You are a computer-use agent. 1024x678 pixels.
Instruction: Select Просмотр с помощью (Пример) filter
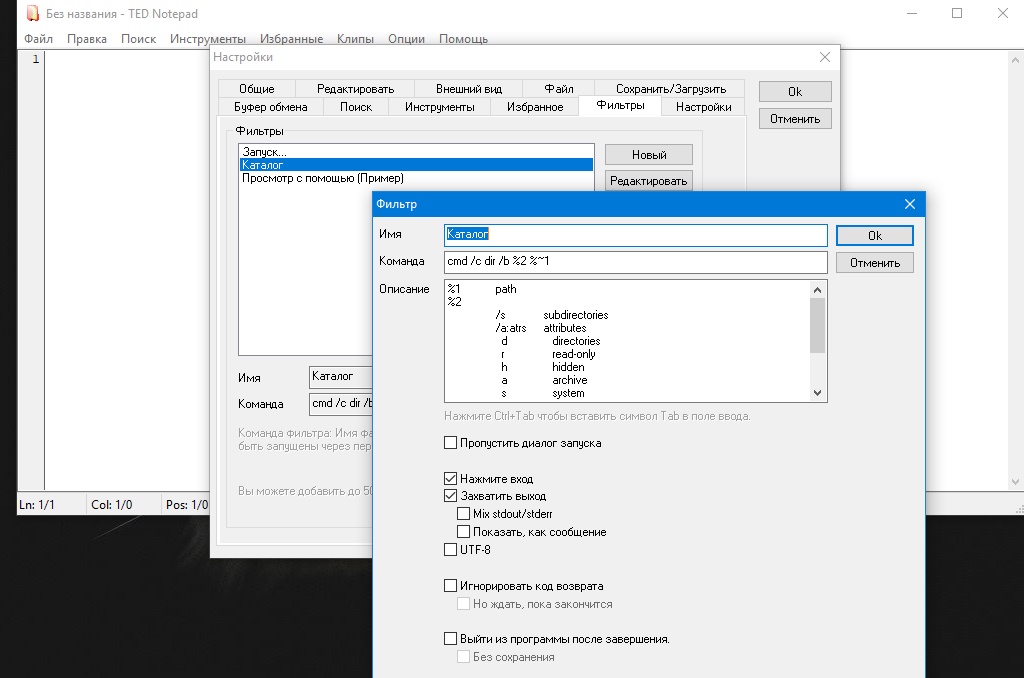[417, 178]
